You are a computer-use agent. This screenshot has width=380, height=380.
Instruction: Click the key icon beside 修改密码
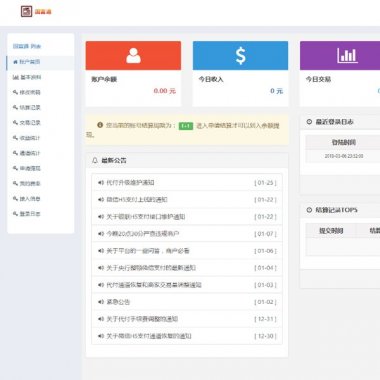15,92
